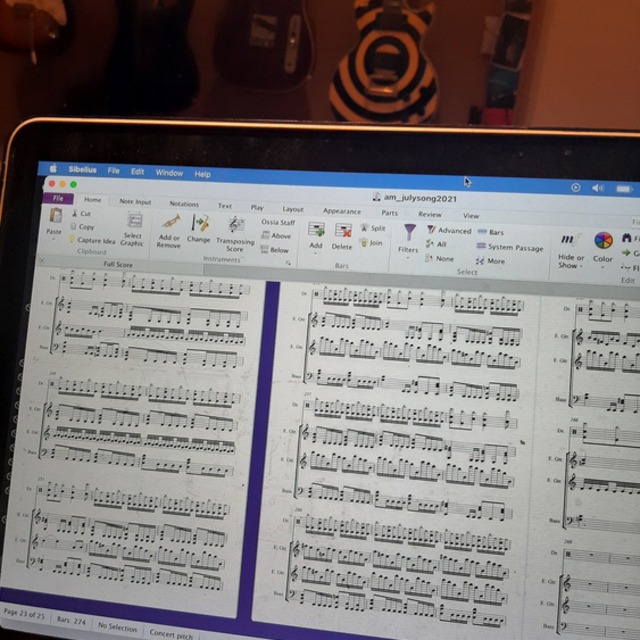Click the Select Graphic icon
The image size is (640, 640).
[x=135, y=220]
